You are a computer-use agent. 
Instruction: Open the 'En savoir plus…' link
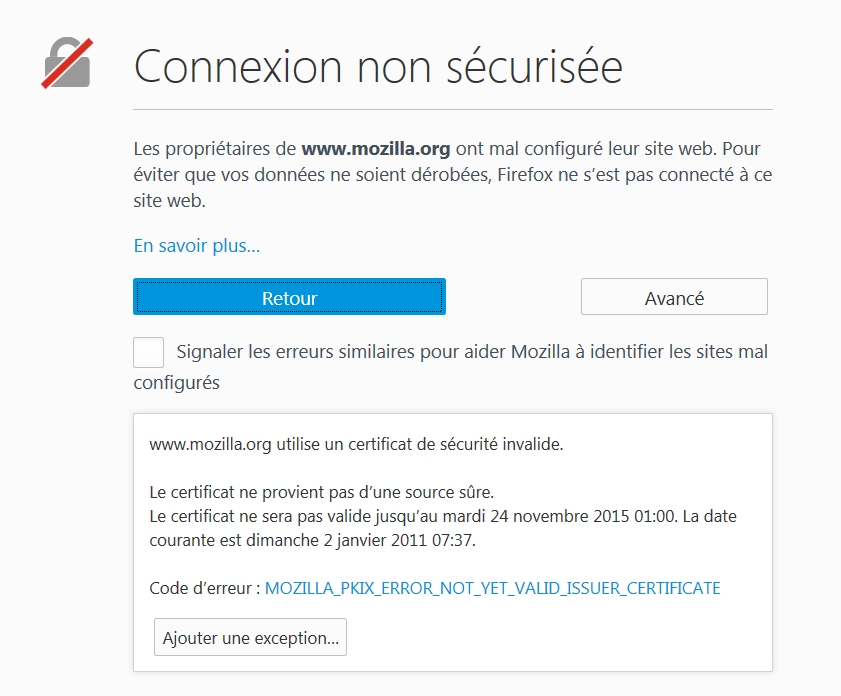(x=196, y=246)
